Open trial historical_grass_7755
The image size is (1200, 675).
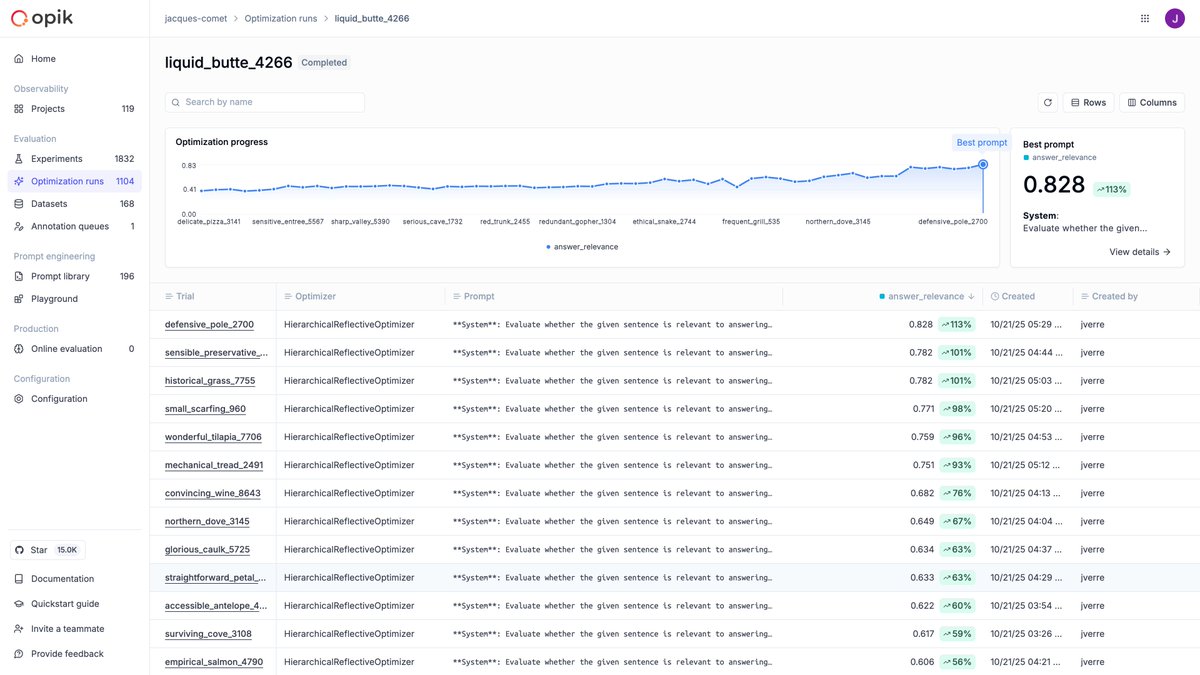coord(210,381)
